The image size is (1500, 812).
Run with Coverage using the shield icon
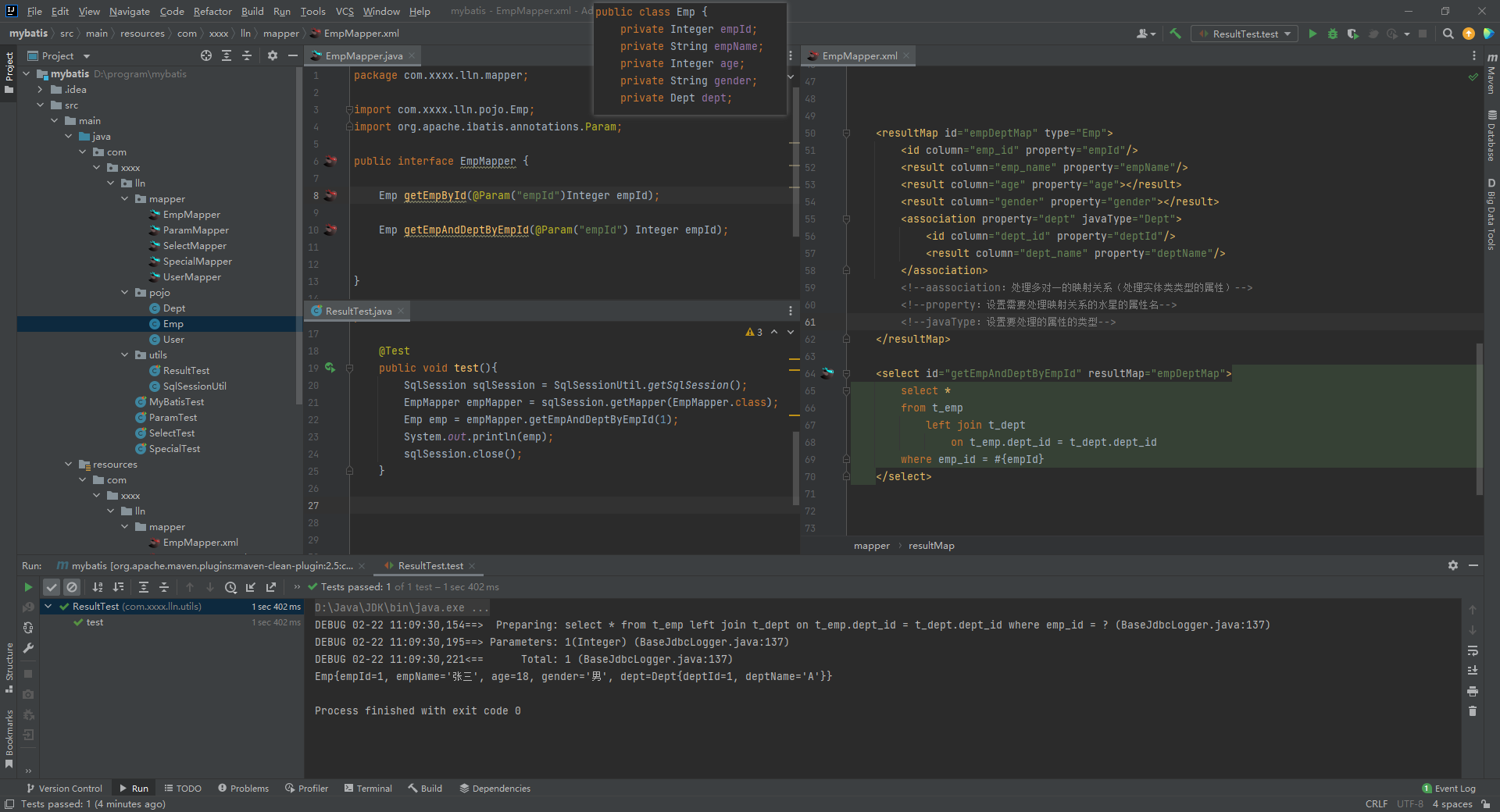[x=1353, y=34]
